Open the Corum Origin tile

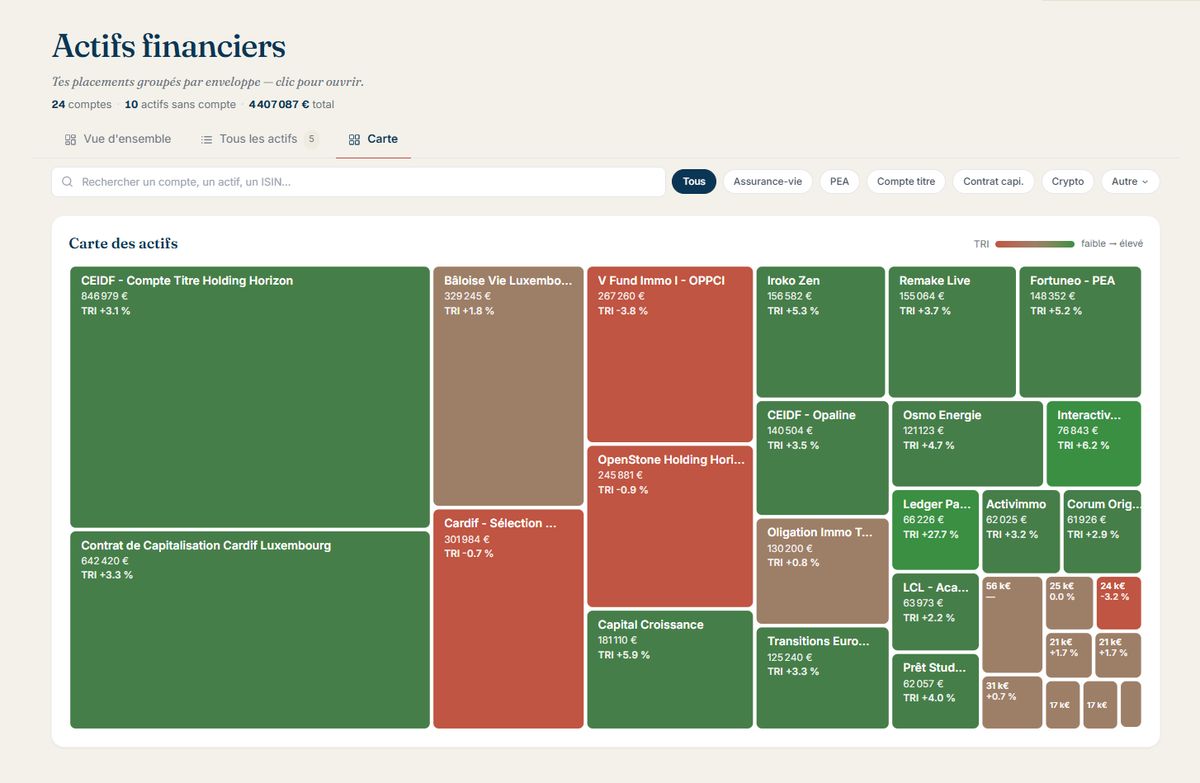[1102, 531]
